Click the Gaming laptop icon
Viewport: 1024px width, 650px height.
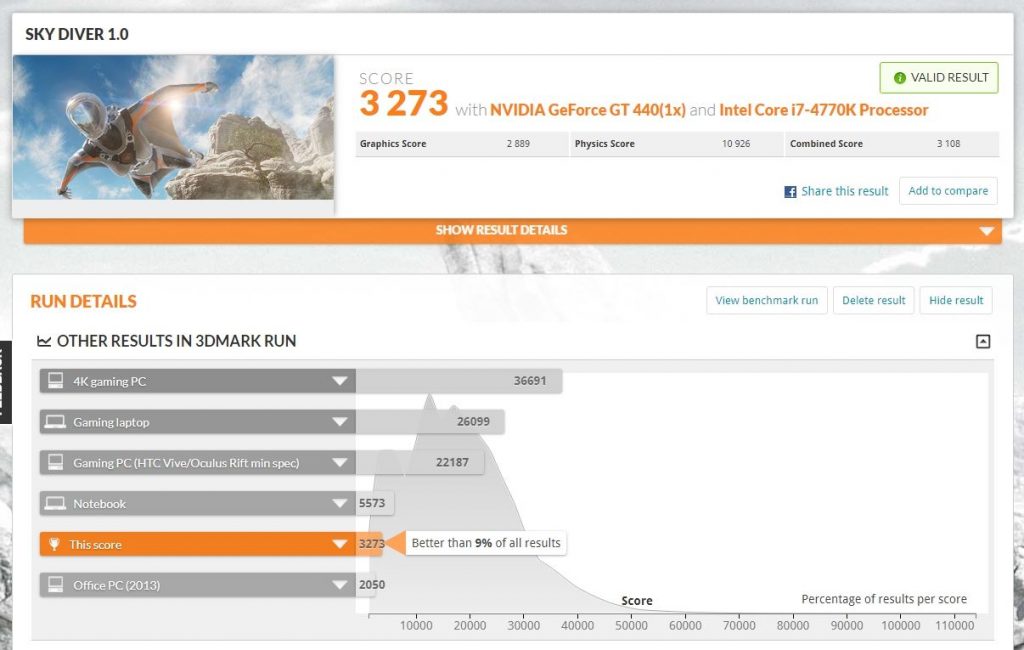click(x=56, y=422)
